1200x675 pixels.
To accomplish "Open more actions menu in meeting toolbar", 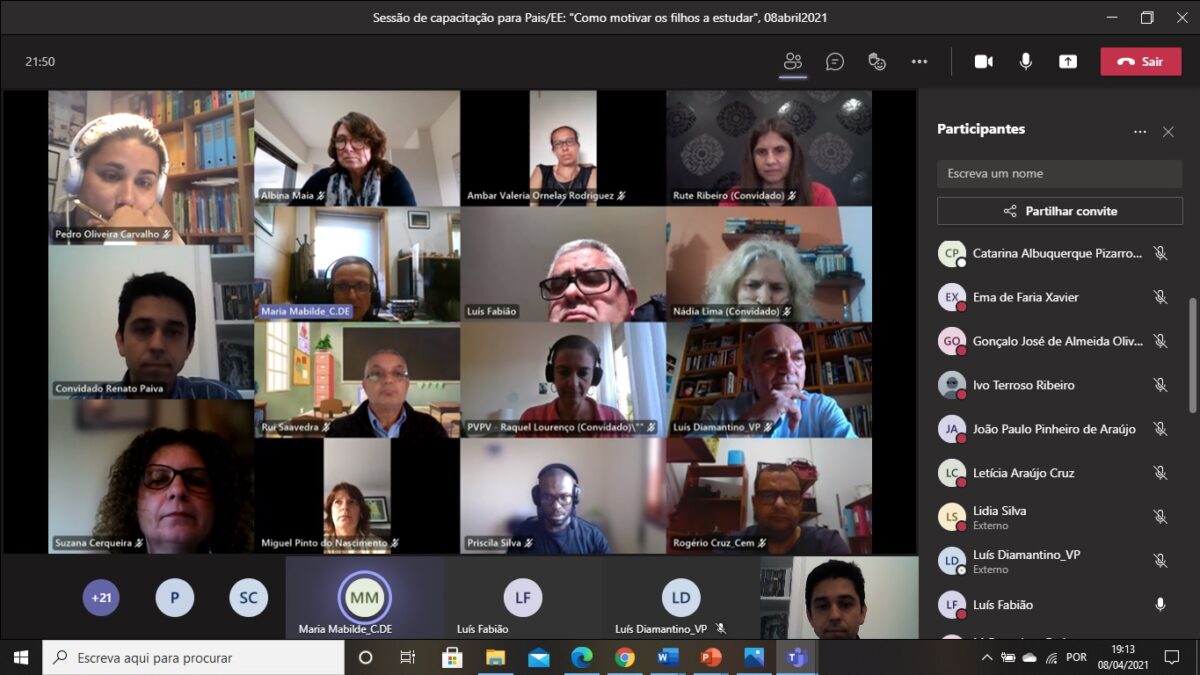I will pos(919,61).
